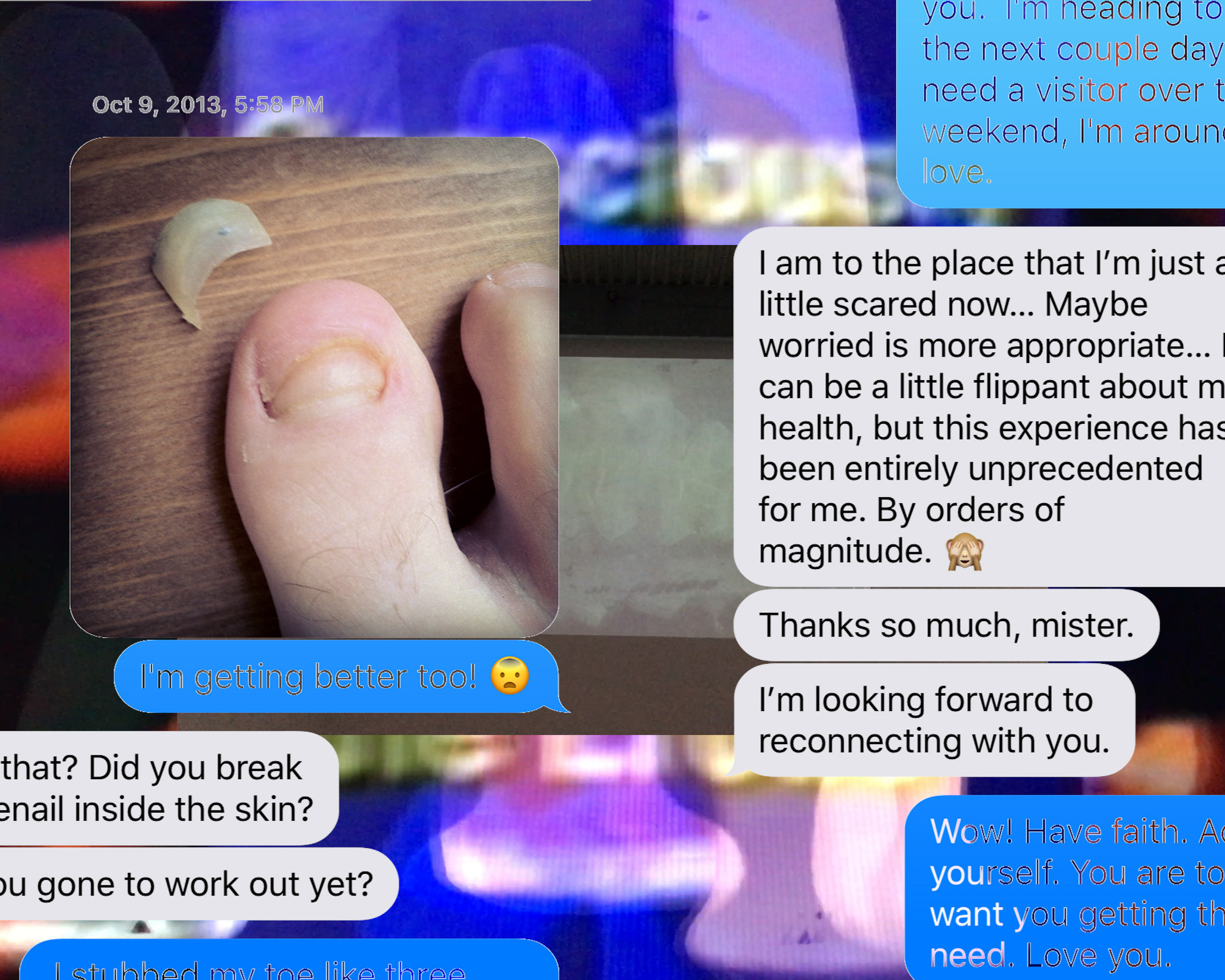Select the blue bubble ending with "love."
This screenshot has width=1225, height=980.
tap(1060, 104)
